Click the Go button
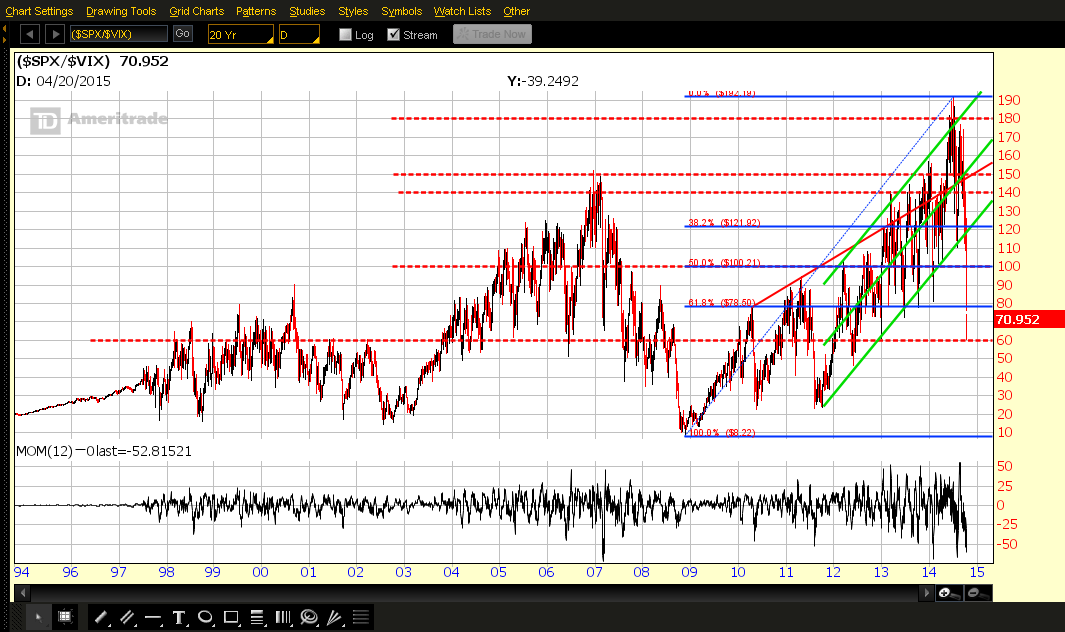The height and width of the screenshot is (632, 1065). pos(182,33)
